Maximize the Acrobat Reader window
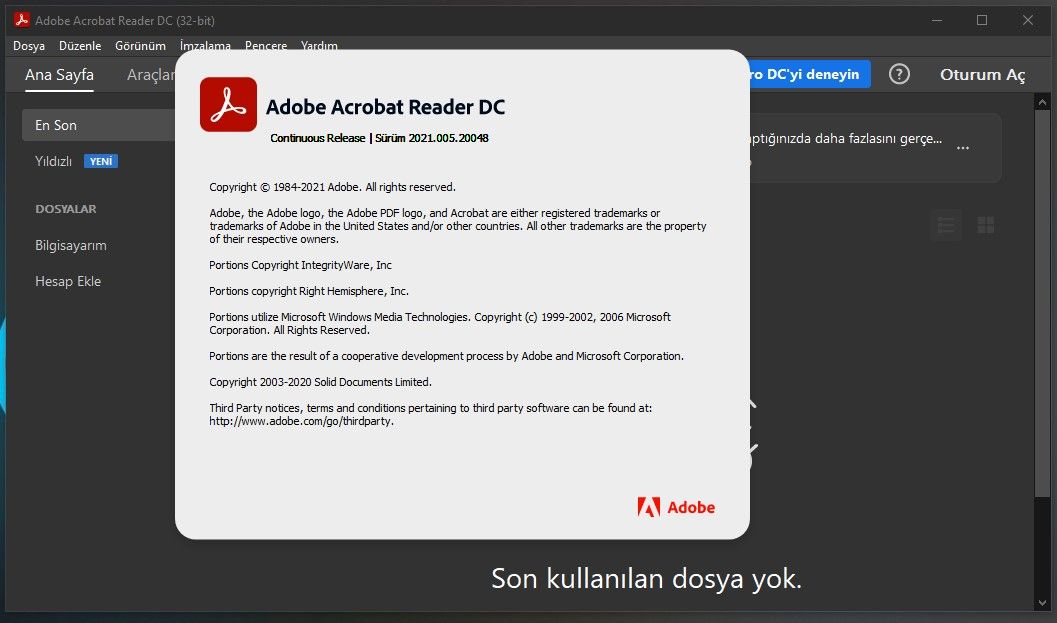1057x623 pixels. pyautogui.click(x=982, y=20)
